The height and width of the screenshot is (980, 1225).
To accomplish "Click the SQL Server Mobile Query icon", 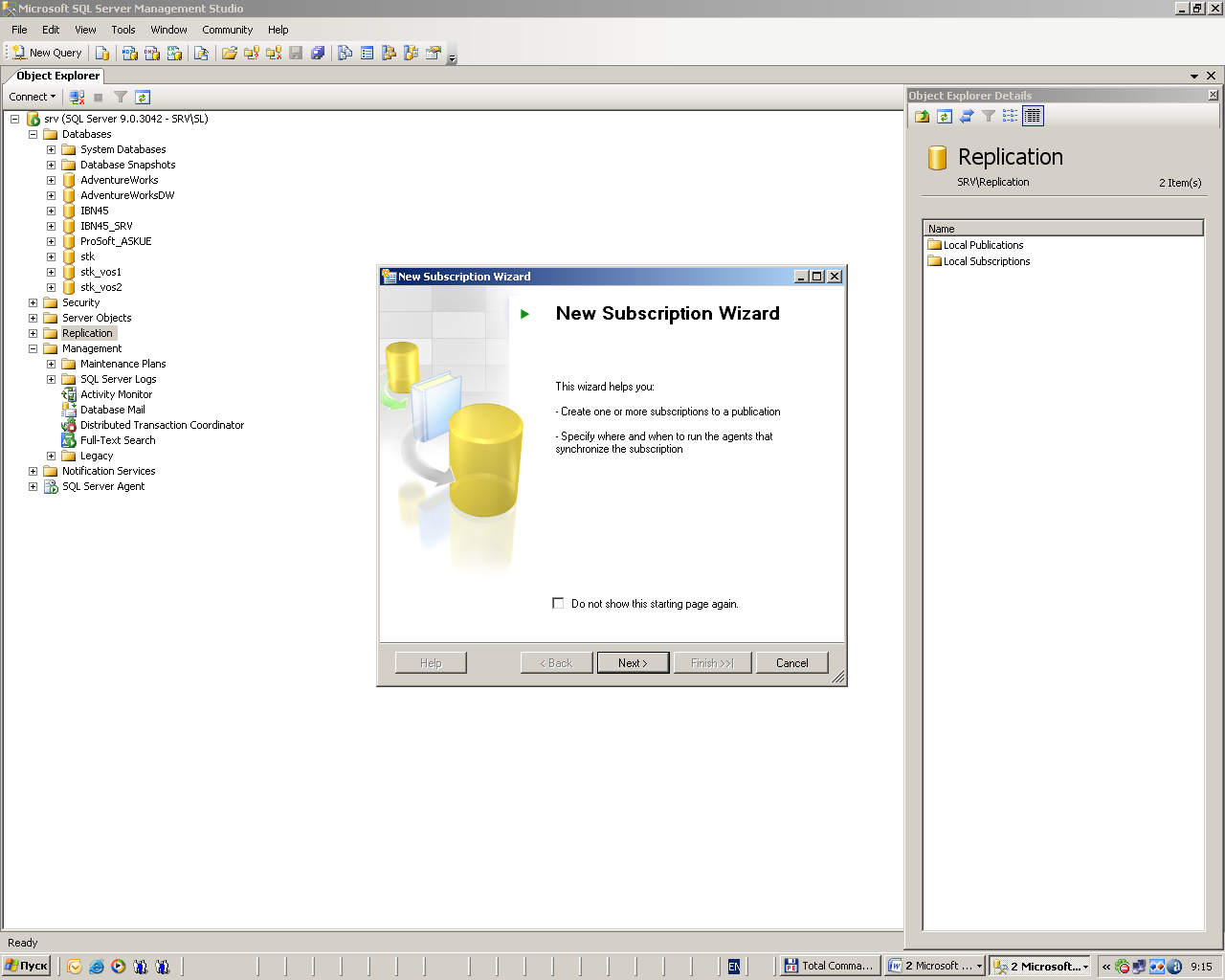I will pos(201,53).
